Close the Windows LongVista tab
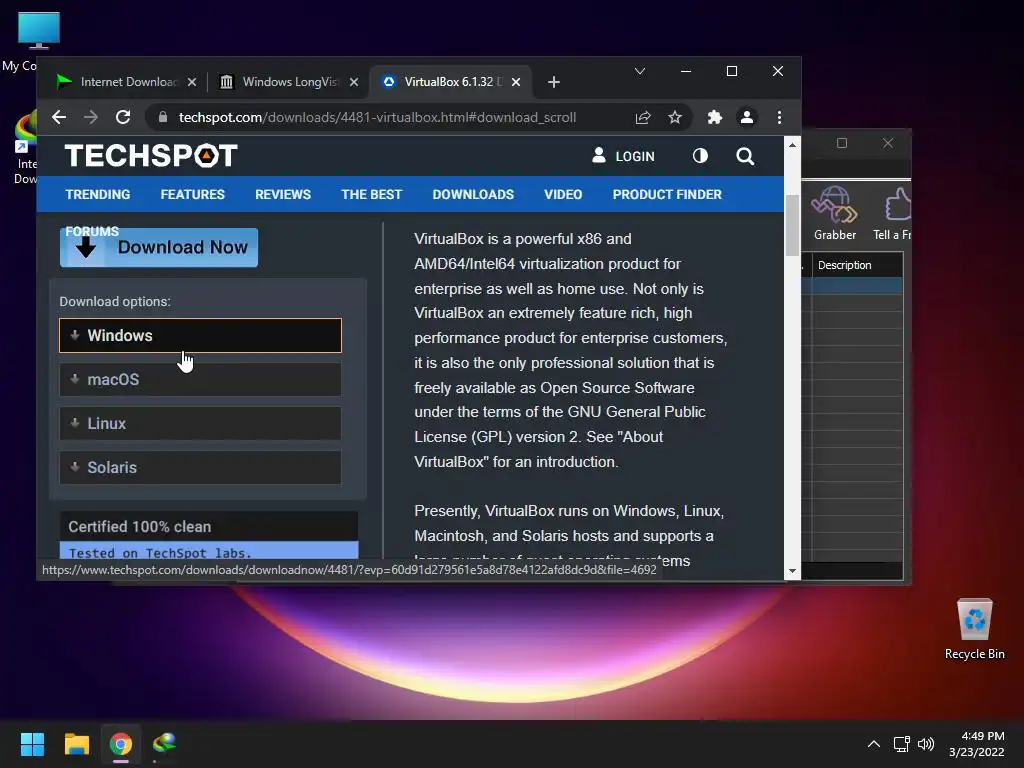The height and width of the screenshot is (768, 1024). (x=353, y=82)
